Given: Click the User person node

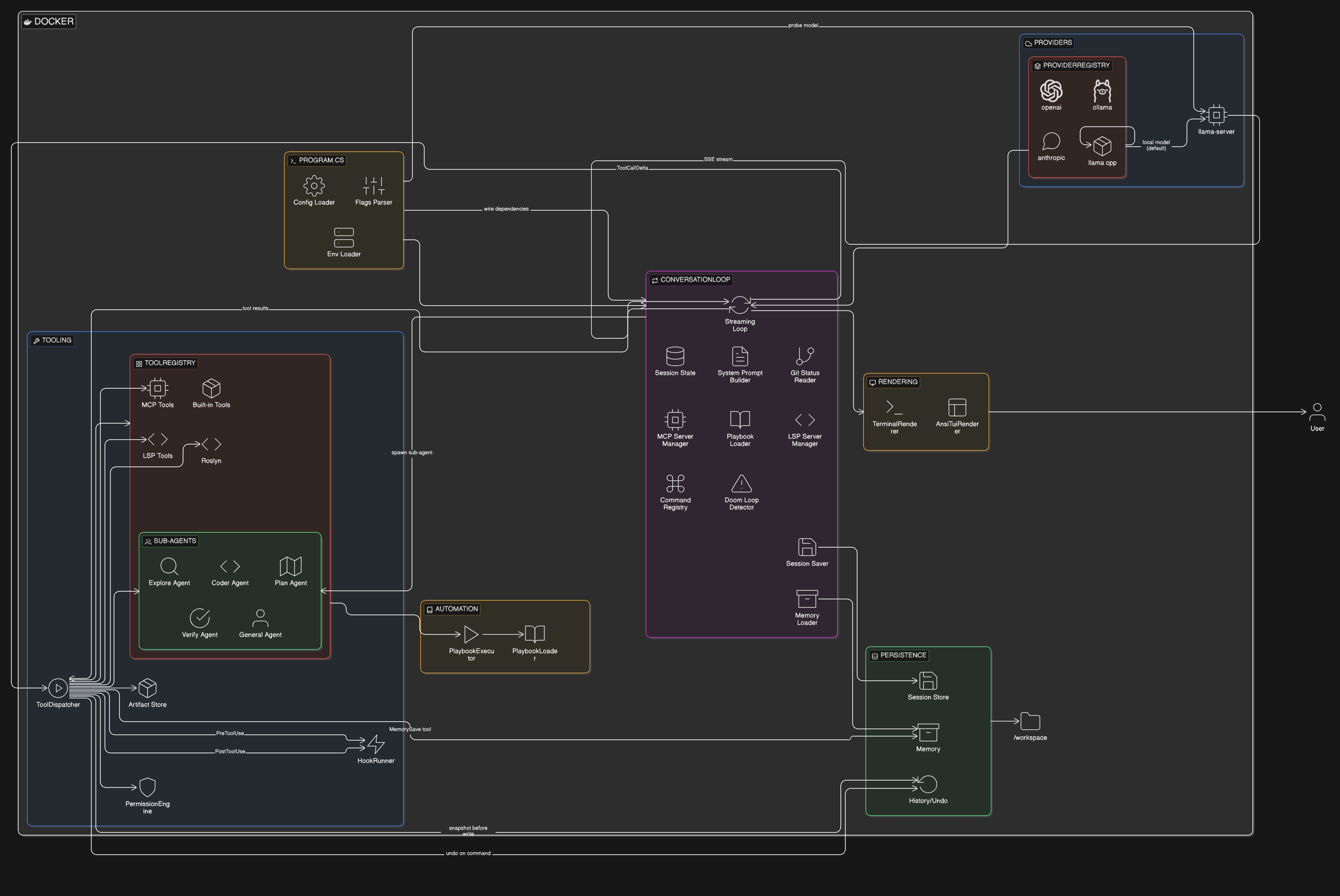Looking at the screenshot, I should [1316, 412].
